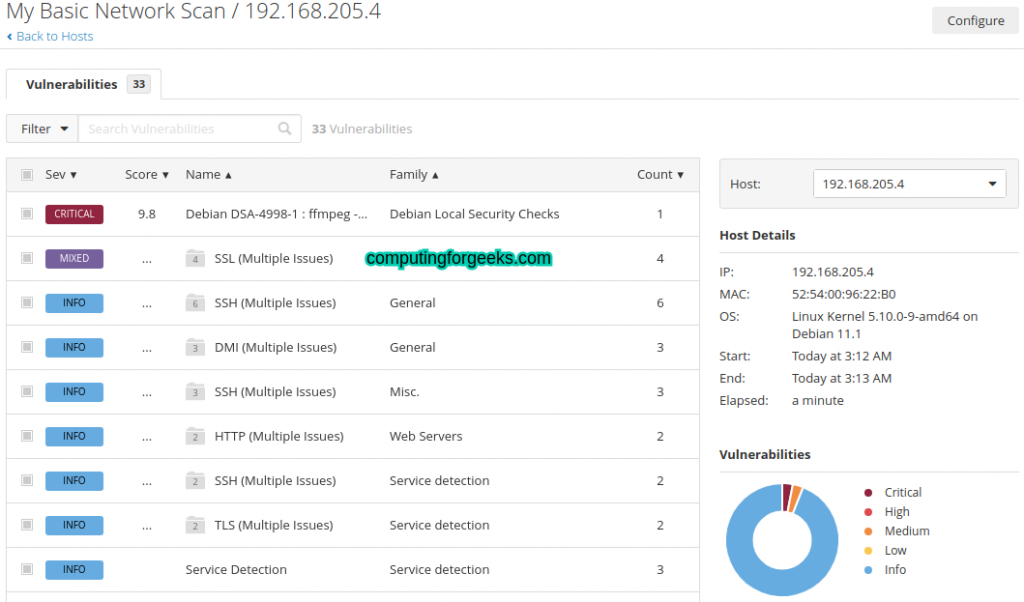Click the SSL group folder icon
The width and height of the screenshot is (1024, 602).
coord(196,259)
